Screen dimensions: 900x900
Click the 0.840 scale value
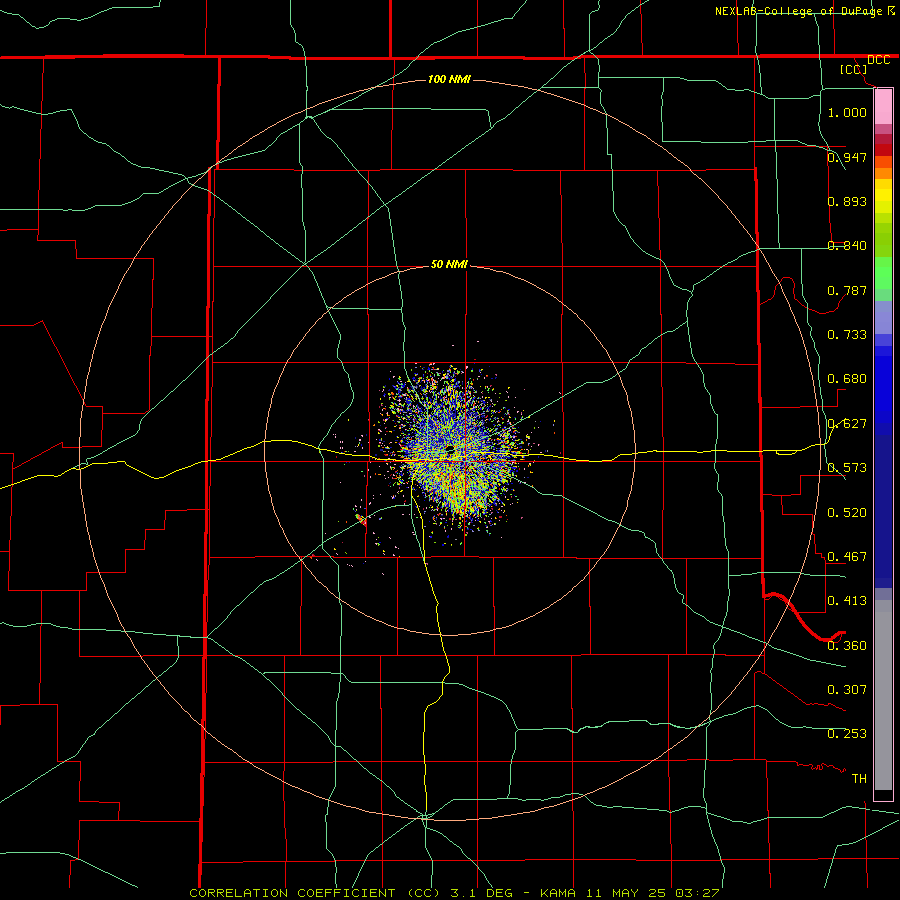point(847,246)
